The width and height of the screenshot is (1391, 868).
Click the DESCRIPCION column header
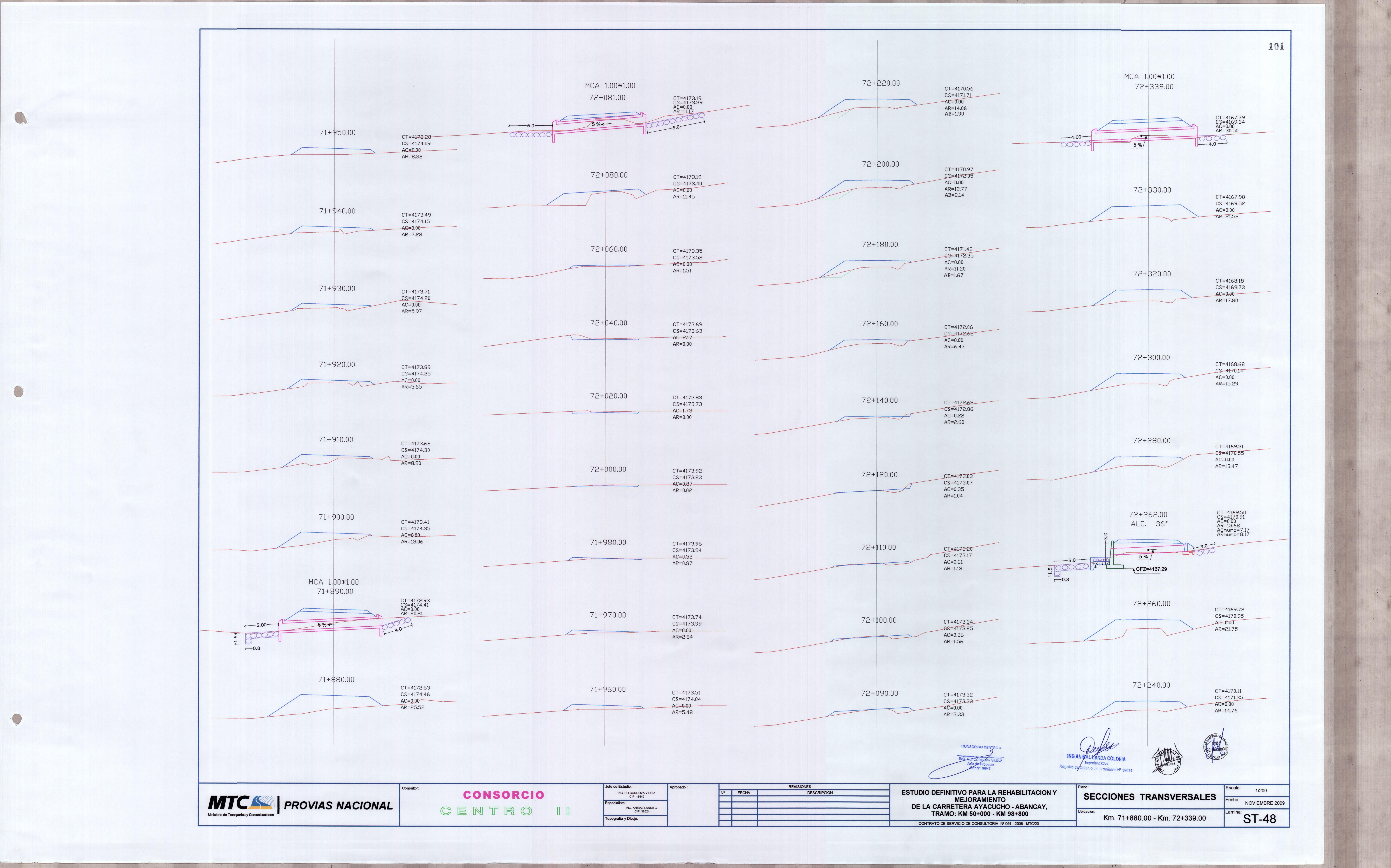(x=820, y=793)
